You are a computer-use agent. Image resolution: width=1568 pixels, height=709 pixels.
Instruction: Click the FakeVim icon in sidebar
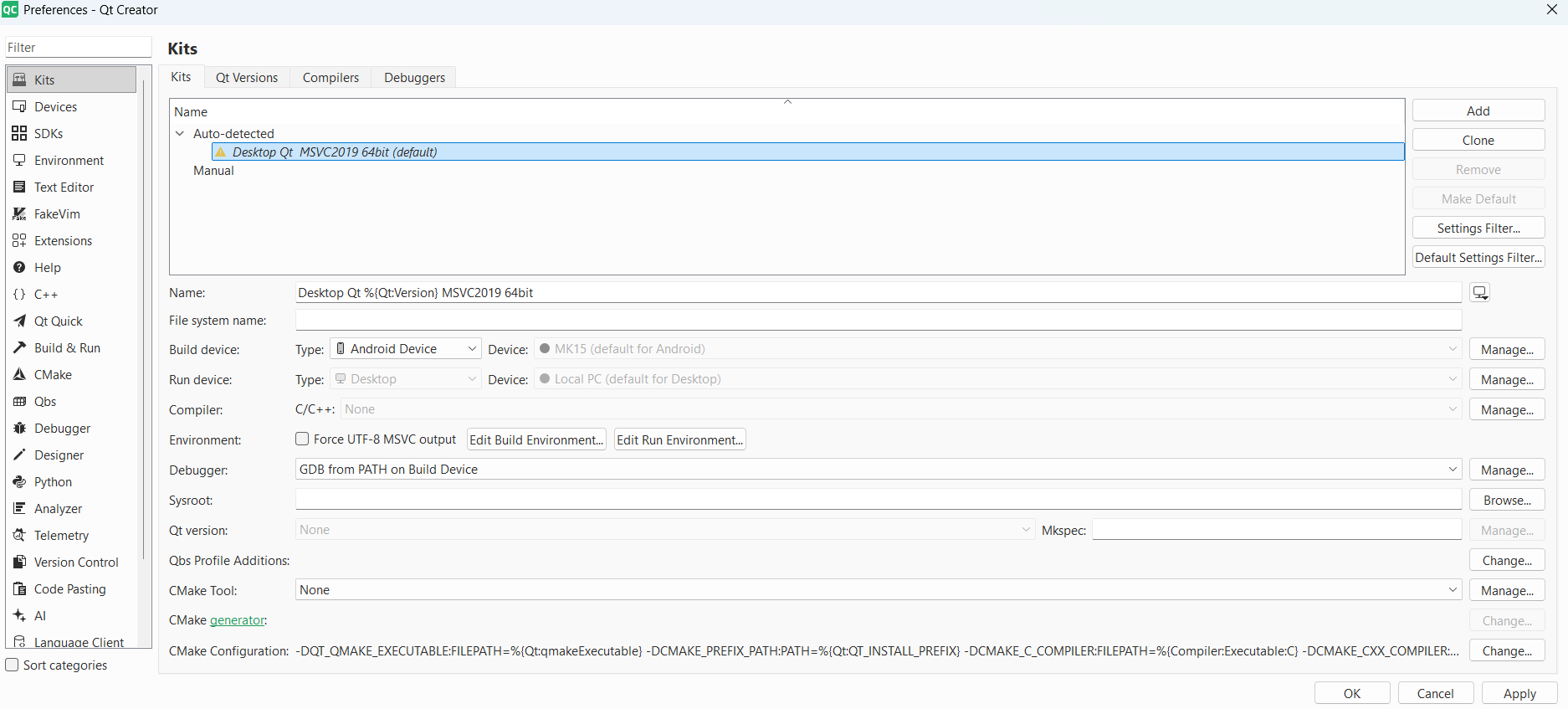[19, 214]
